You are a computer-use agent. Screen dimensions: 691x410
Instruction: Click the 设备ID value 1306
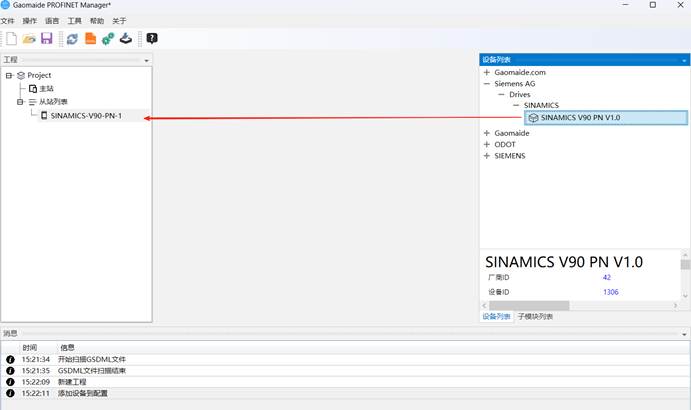611,292
